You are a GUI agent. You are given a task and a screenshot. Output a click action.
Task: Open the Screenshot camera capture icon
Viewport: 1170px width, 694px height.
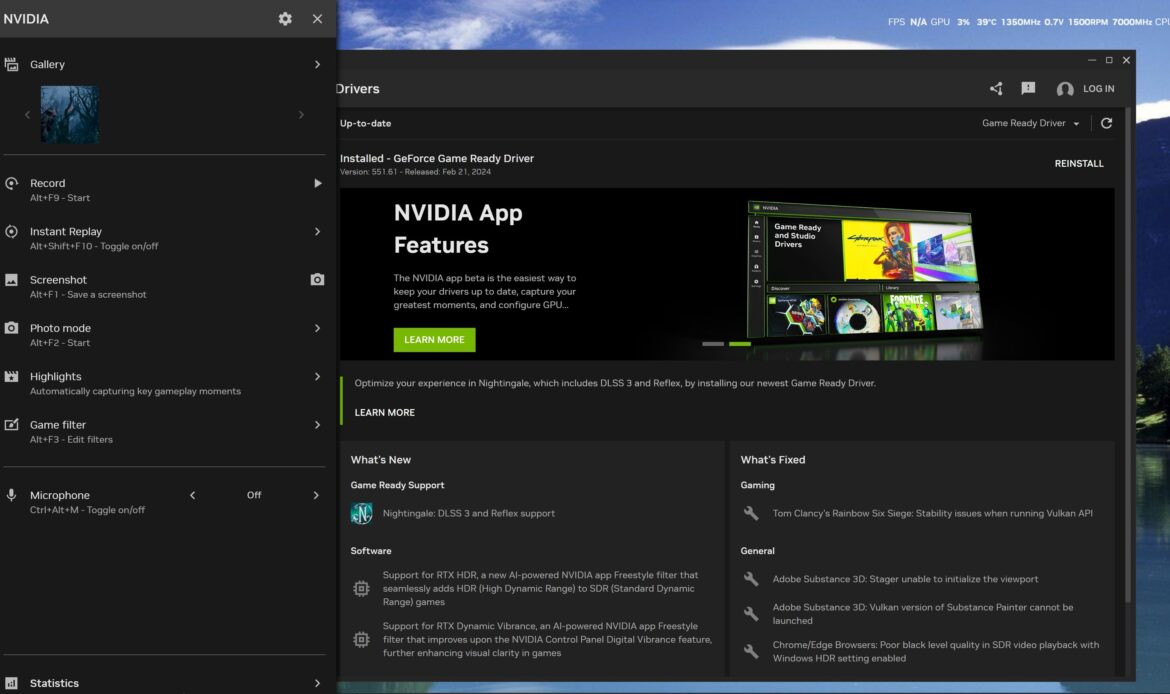click(317, 279)
